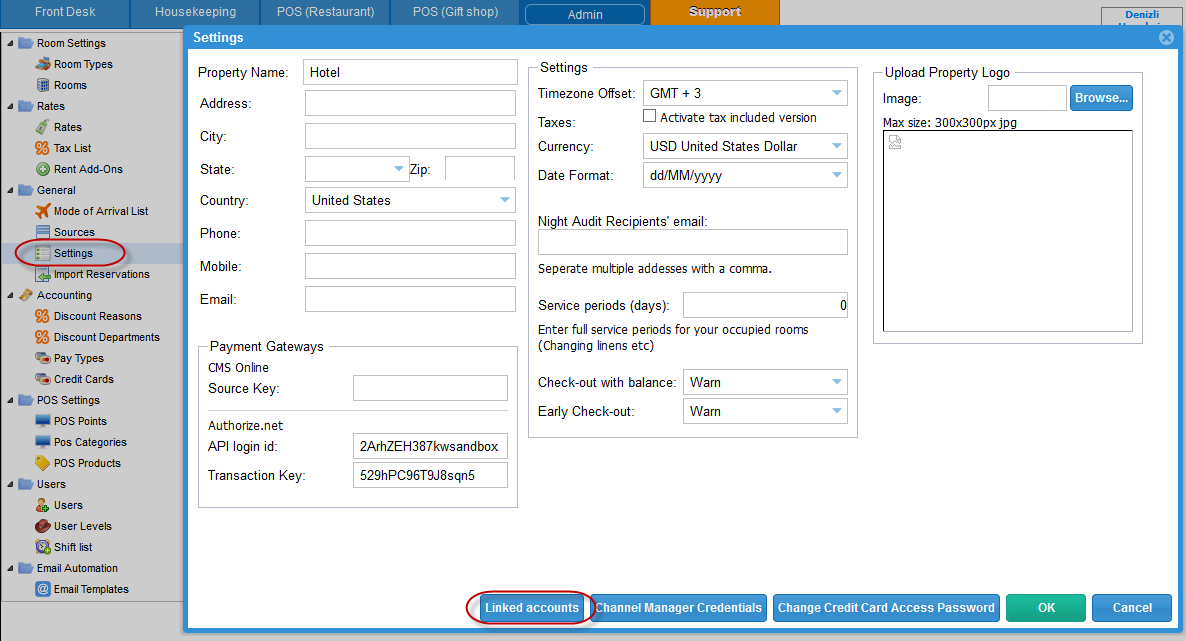Enable Activate tax included version checkbox

(x=649, y=117)
